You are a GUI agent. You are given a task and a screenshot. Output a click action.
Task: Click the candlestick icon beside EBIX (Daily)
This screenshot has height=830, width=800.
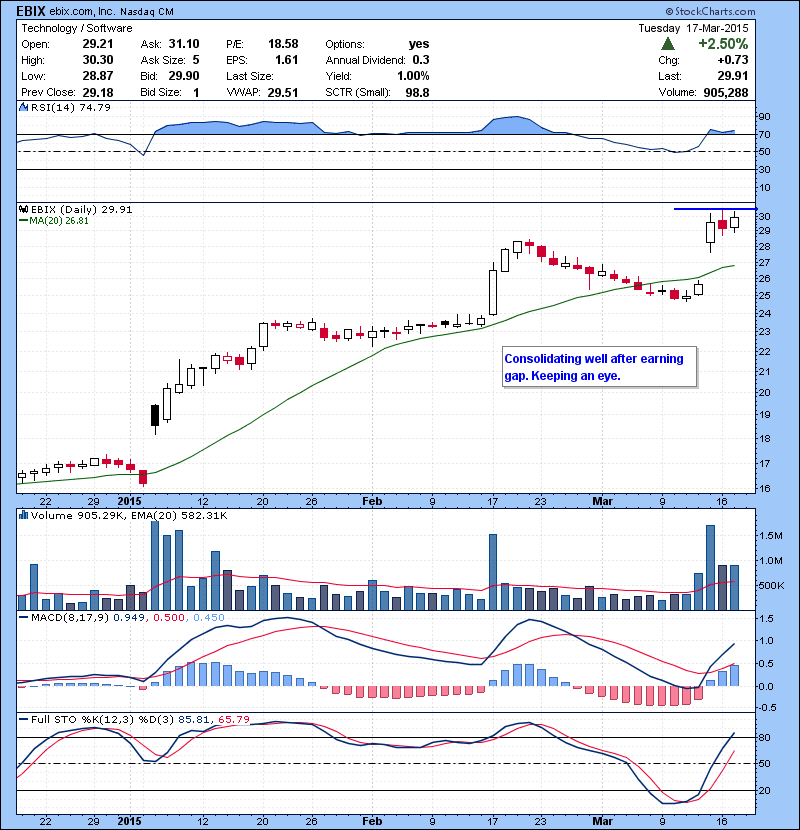(23, 210)
